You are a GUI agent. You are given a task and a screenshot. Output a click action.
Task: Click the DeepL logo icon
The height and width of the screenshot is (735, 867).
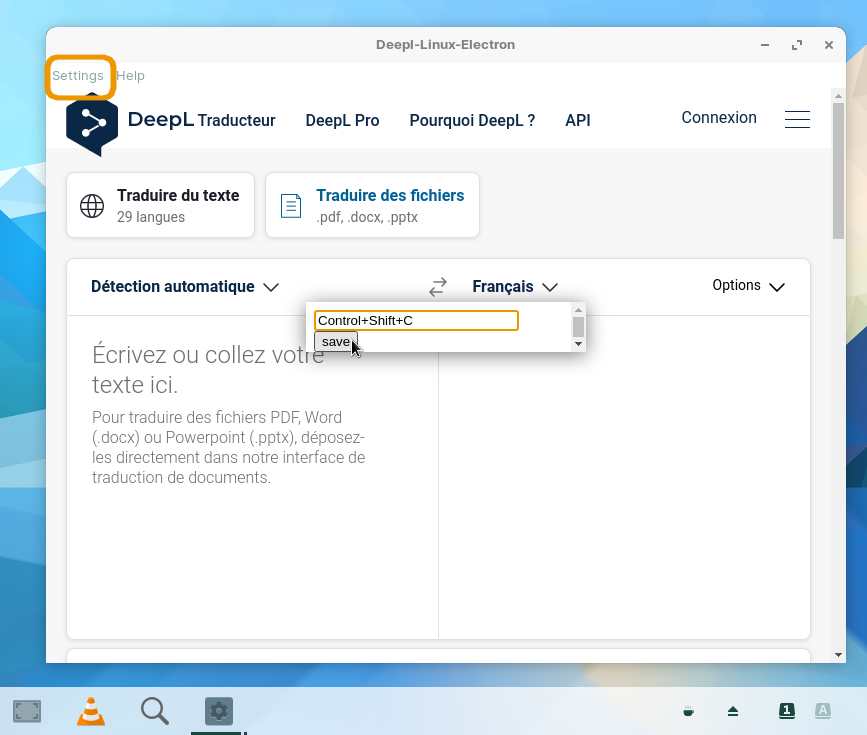pos(92,124)
